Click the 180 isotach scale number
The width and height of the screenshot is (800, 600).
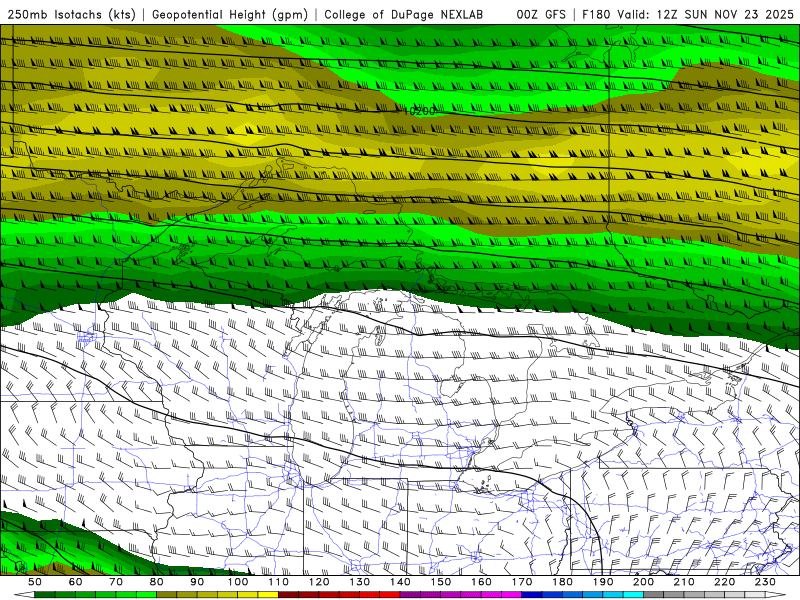point(562,582)
